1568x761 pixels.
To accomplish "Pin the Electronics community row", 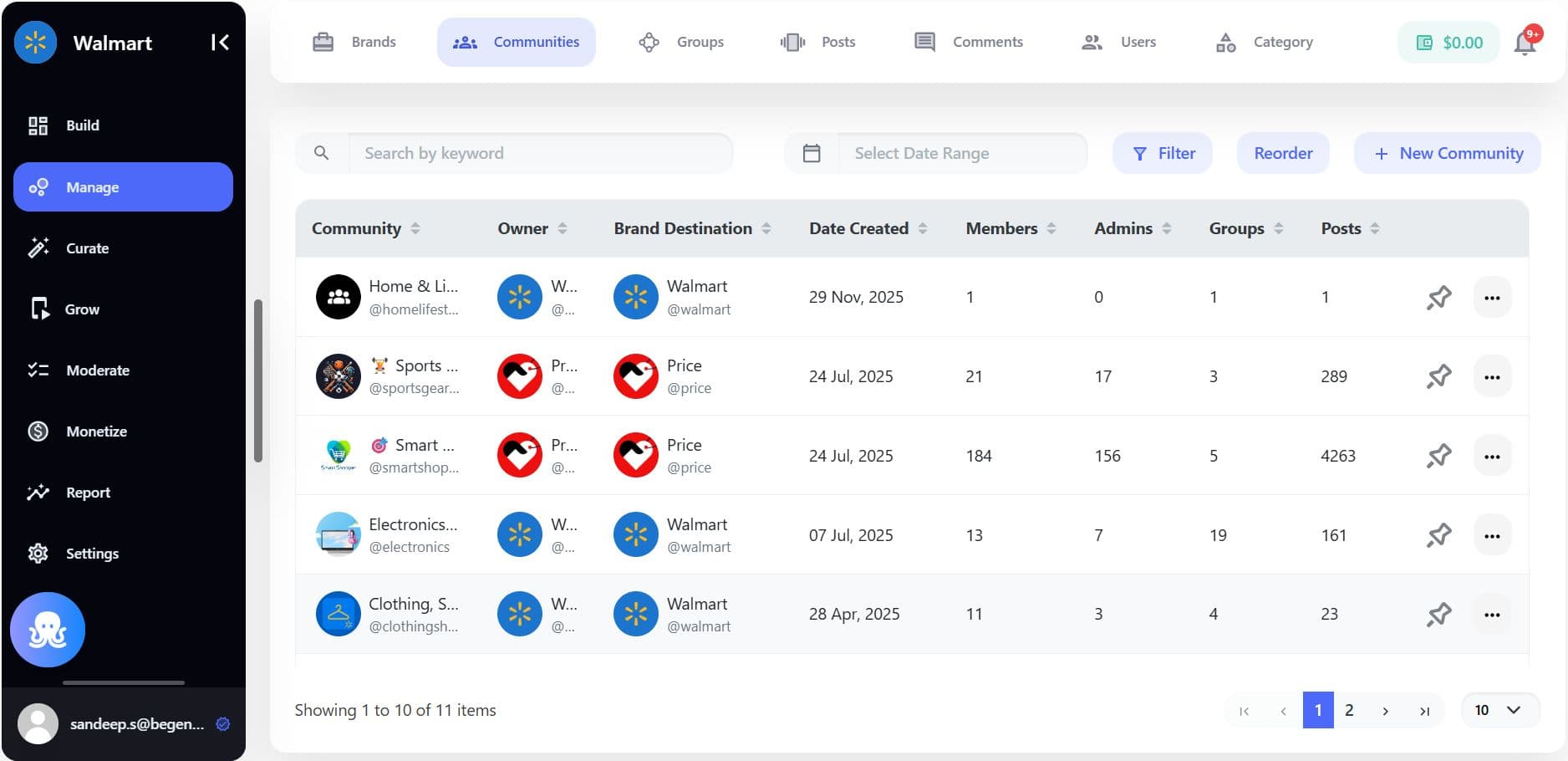I will tap(1438, 535).
